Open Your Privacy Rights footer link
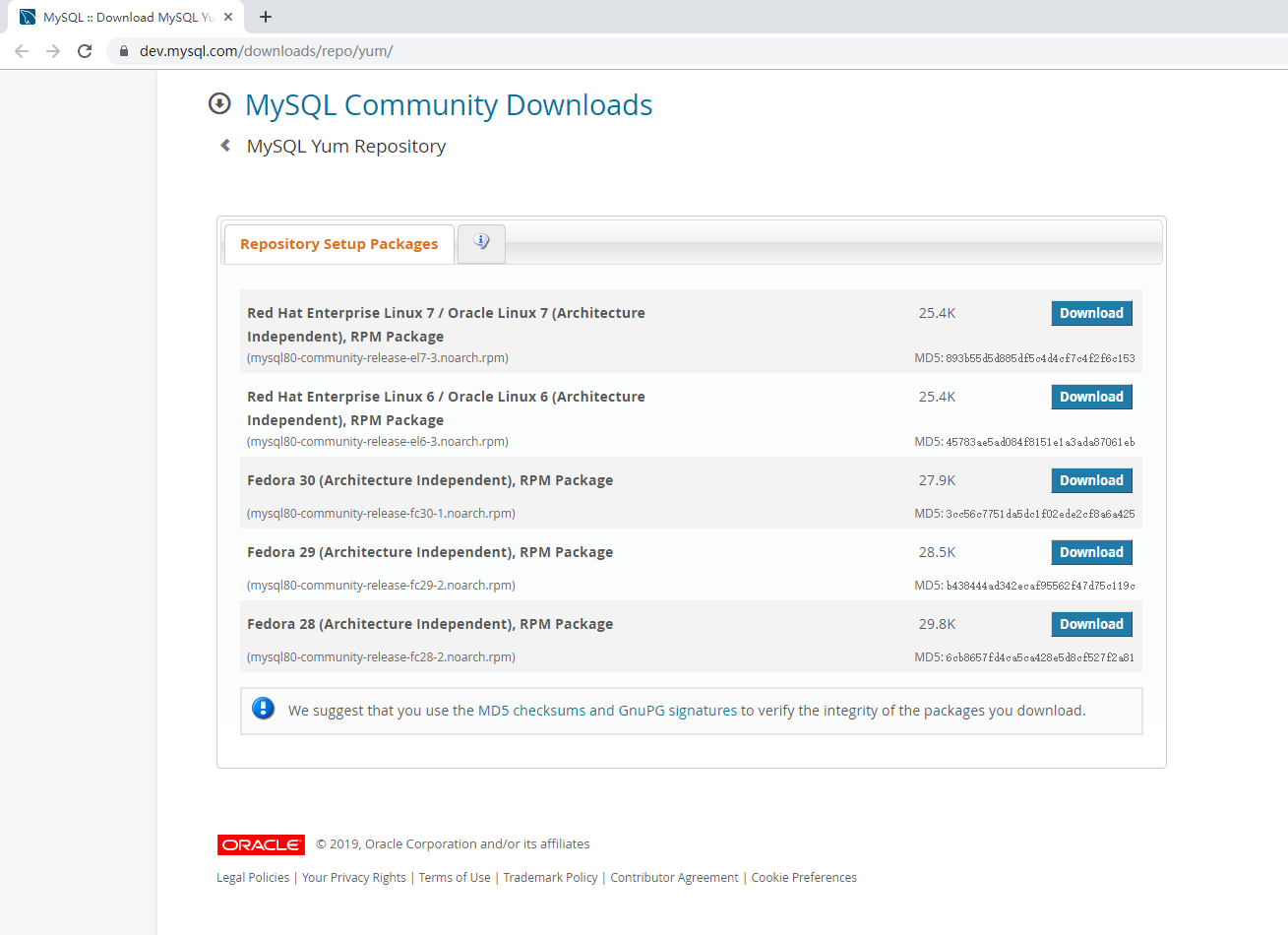Screen dimensions: 1288x935 (x=354, y=878)
